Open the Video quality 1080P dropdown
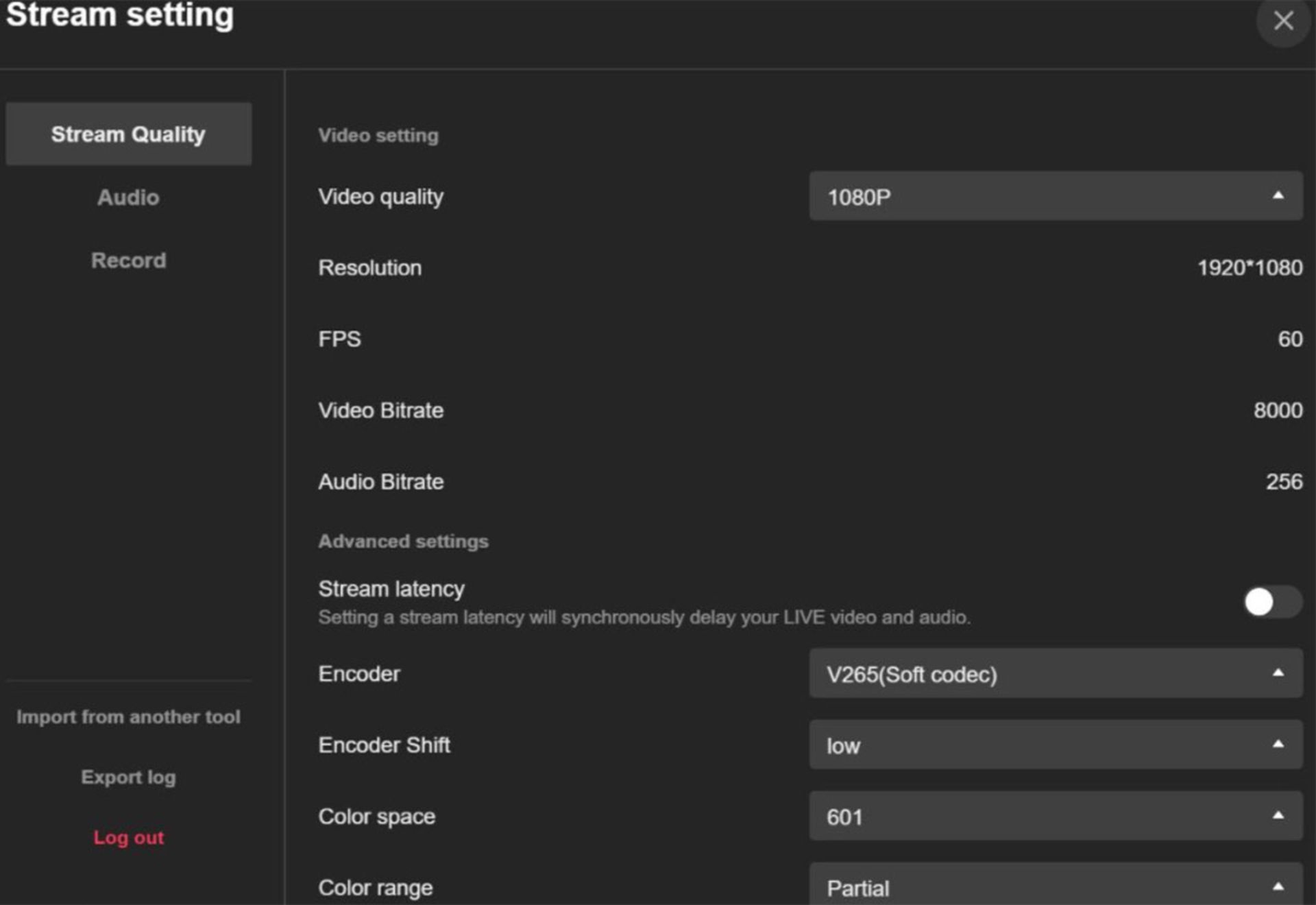The width and height of the screenshot is (1316, 905). [x=1054, y=197]
